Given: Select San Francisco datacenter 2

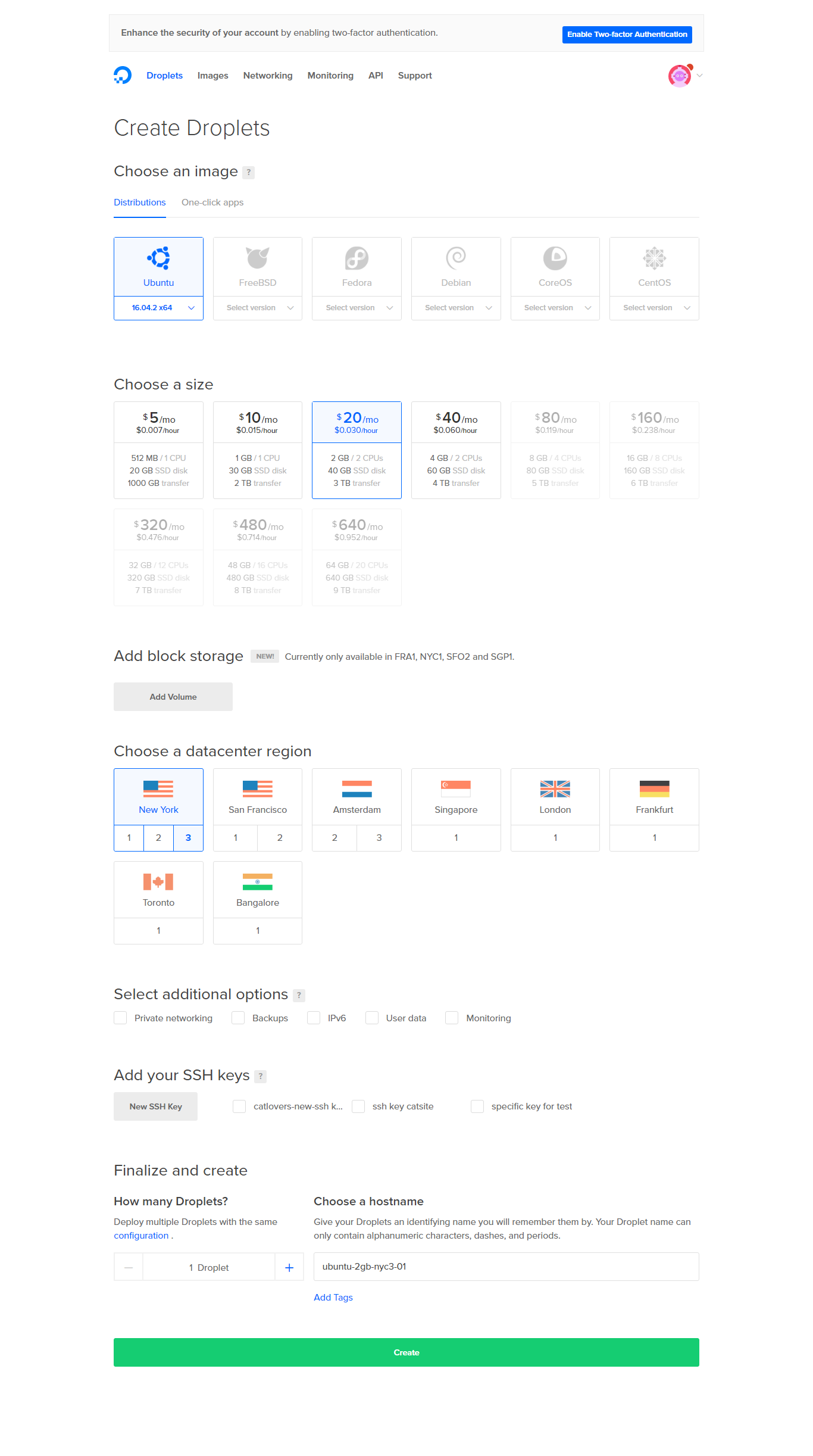Looking at the screenshot, I should pyautogui.click(x=280, y=838).
